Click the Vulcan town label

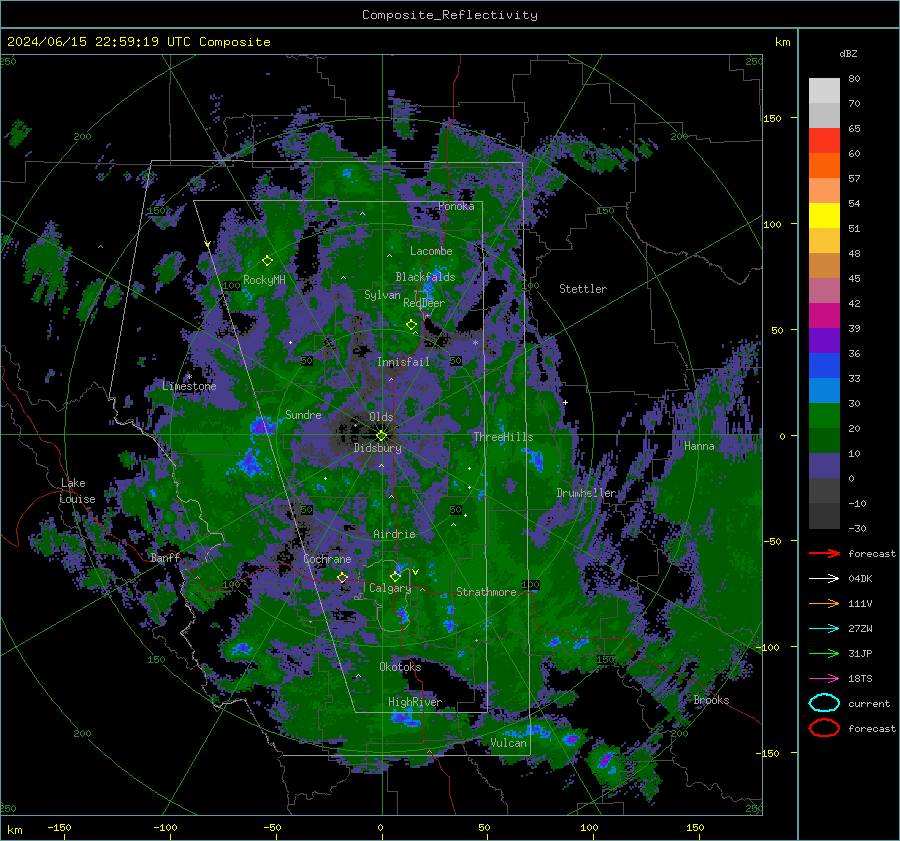508,743
